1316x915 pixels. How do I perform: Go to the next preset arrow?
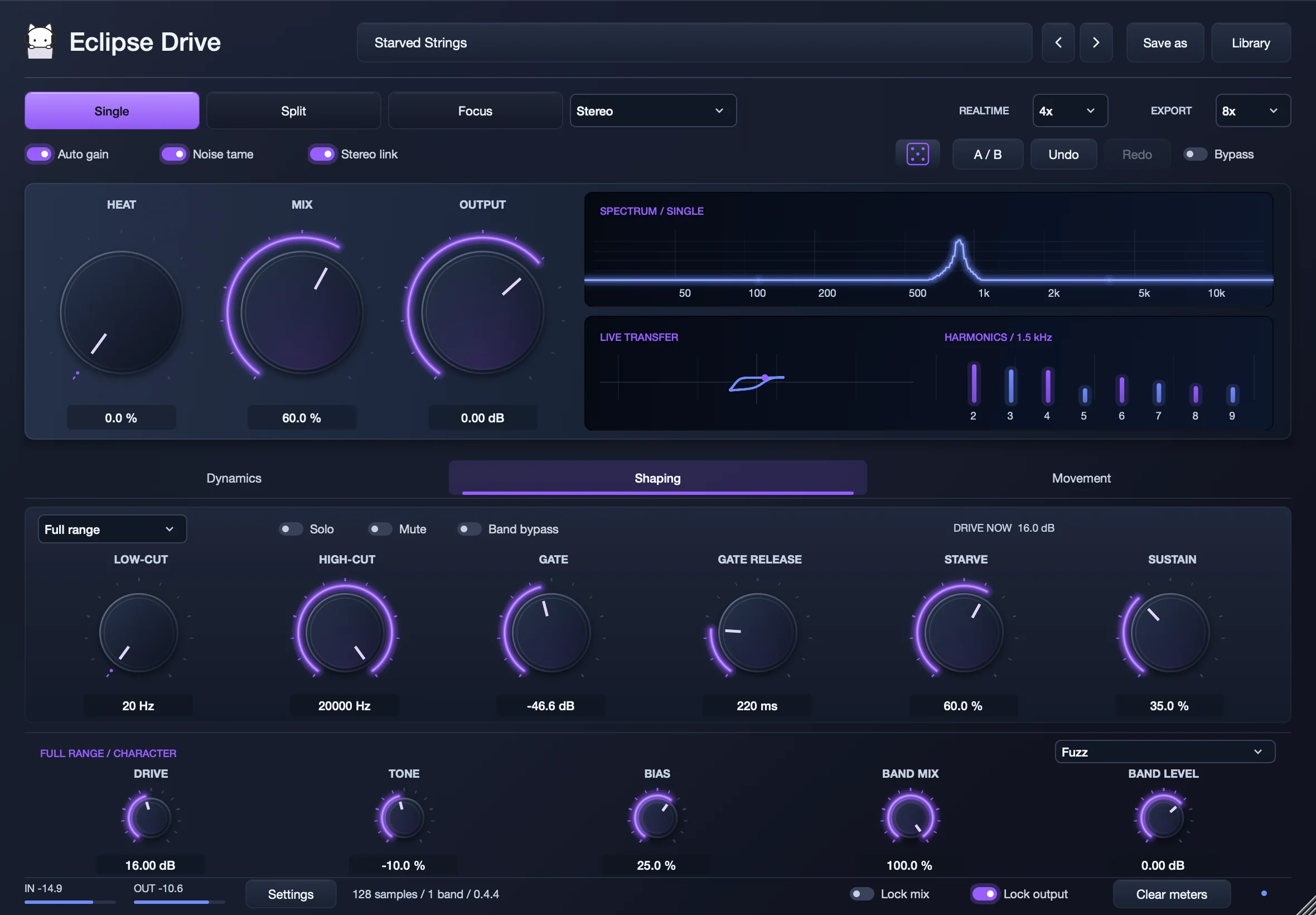1095,42
